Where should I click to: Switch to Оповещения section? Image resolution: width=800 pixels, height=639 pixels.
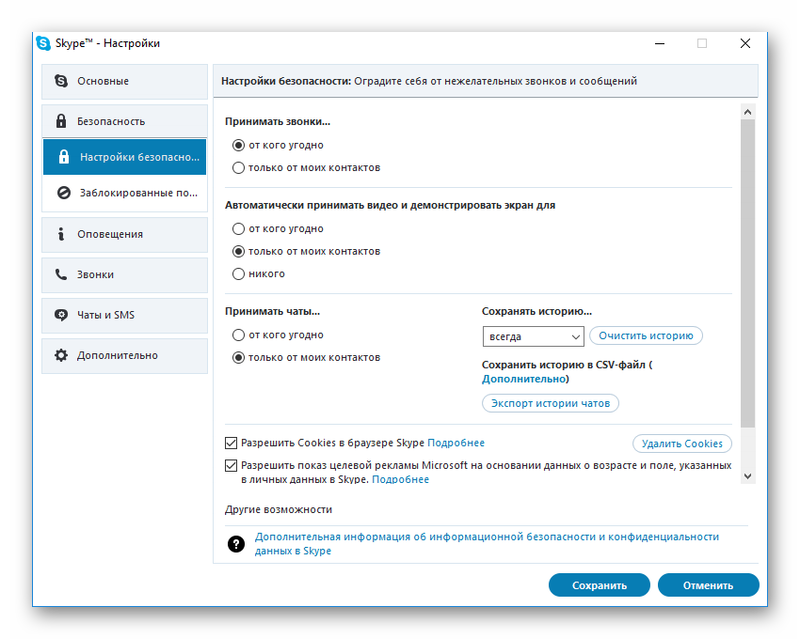pyautogui.click(x=124, y=234)
